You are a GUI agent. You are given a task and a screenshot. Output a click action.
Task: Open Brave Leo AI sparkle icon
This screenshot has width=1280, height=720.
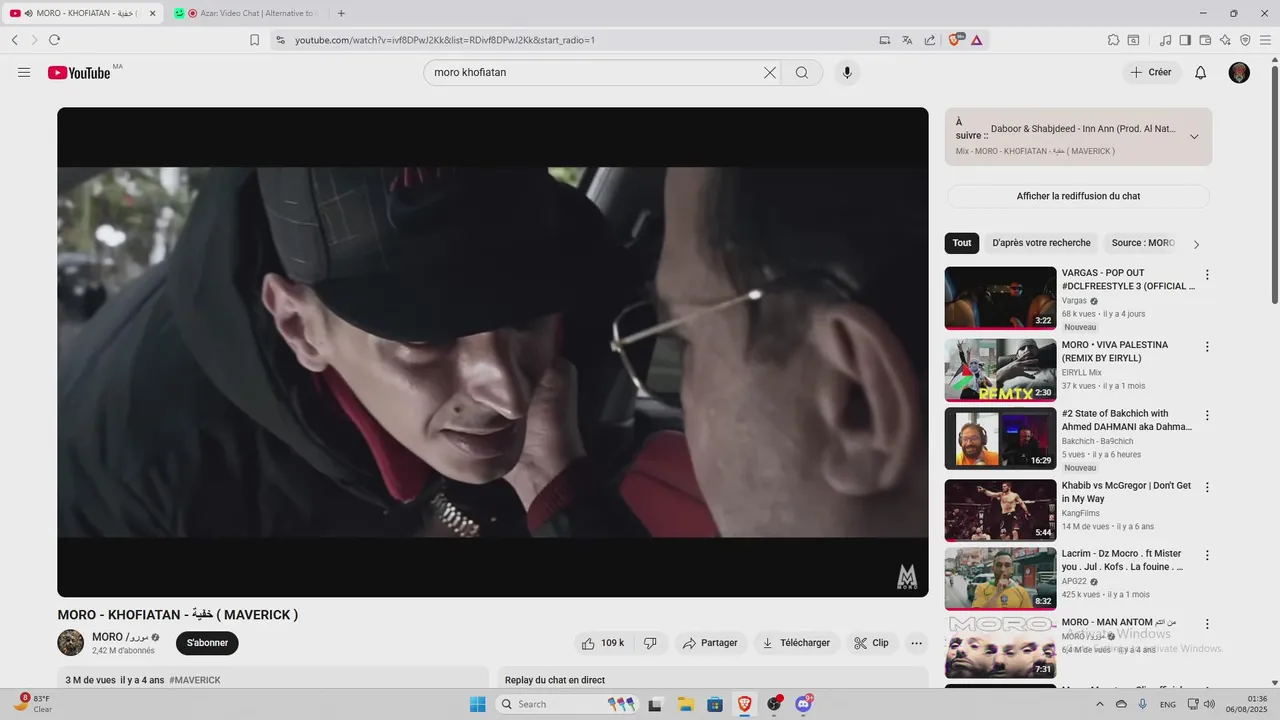pyautogui.click(x=1225, y=40)
